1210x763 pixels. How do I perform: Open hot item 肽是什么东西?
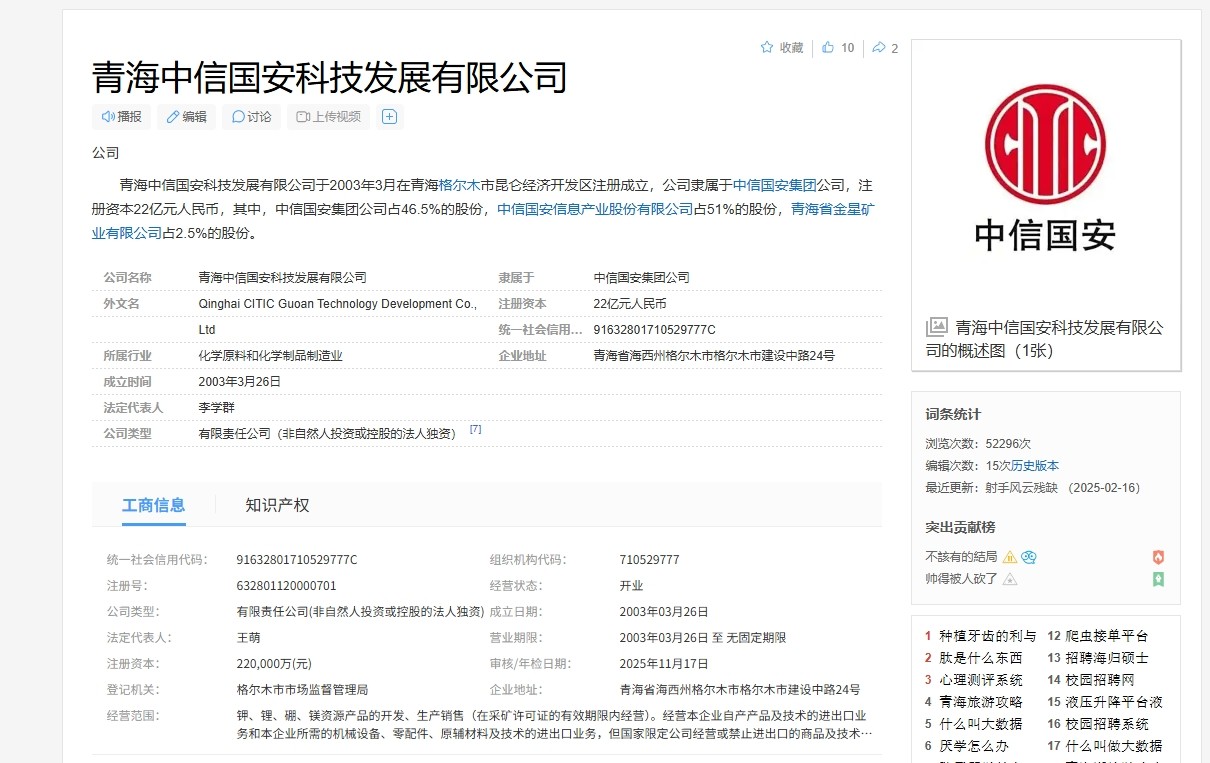981,658
